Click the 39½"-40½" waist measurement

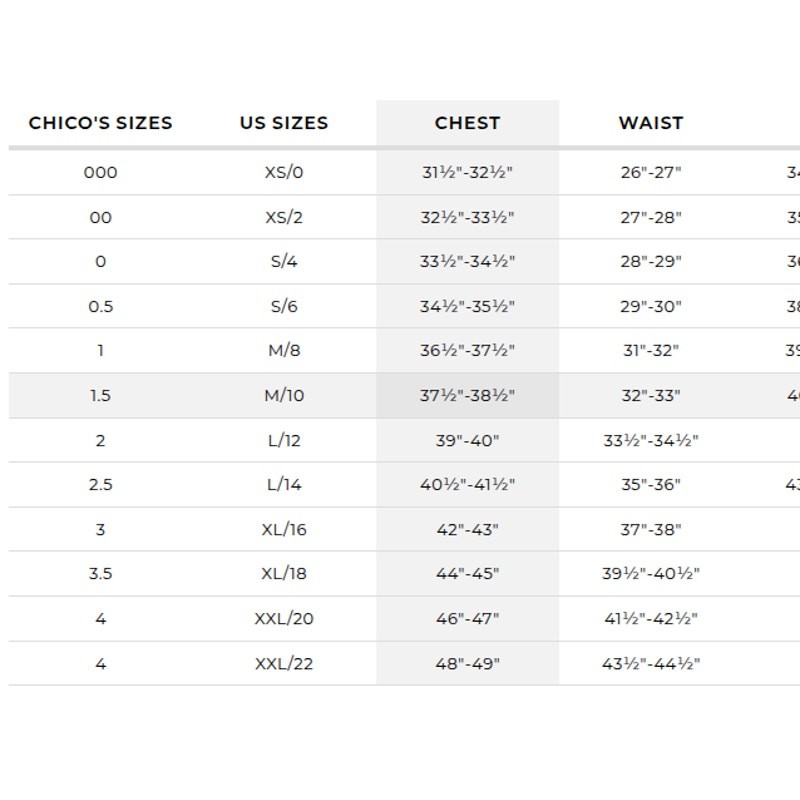(651, 573)
